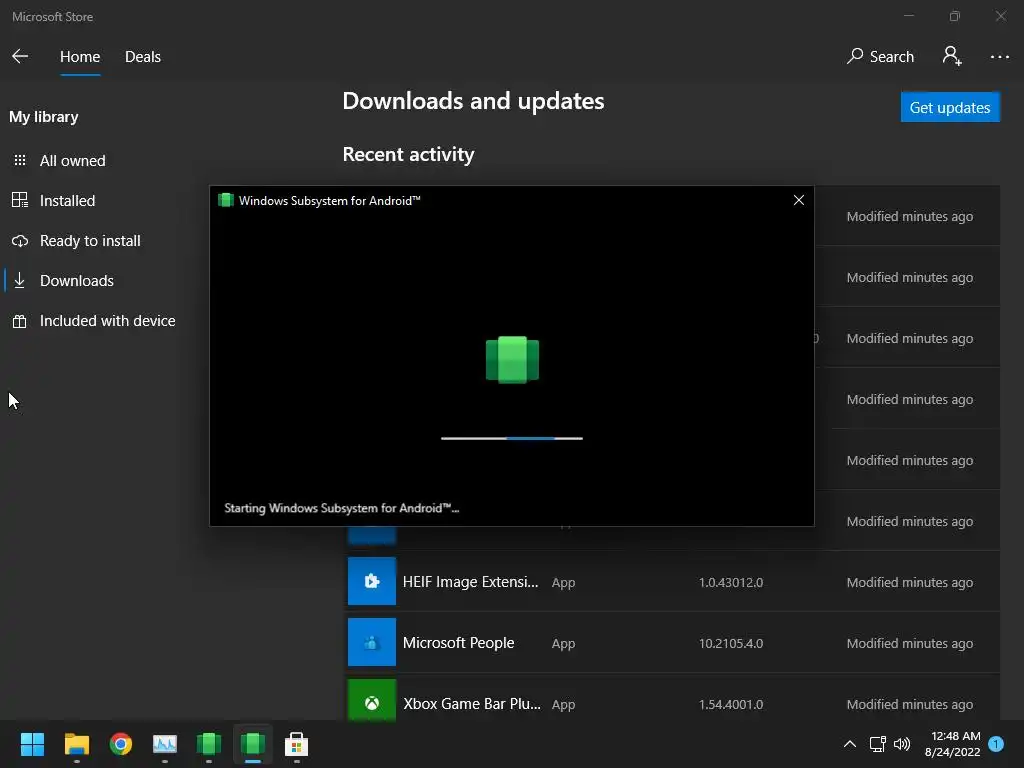Image resolution: width=1024 pixels, height=768 pixels.
Task: Click the first green Android subsystem taskbar icon
Action: pos(209,744)
